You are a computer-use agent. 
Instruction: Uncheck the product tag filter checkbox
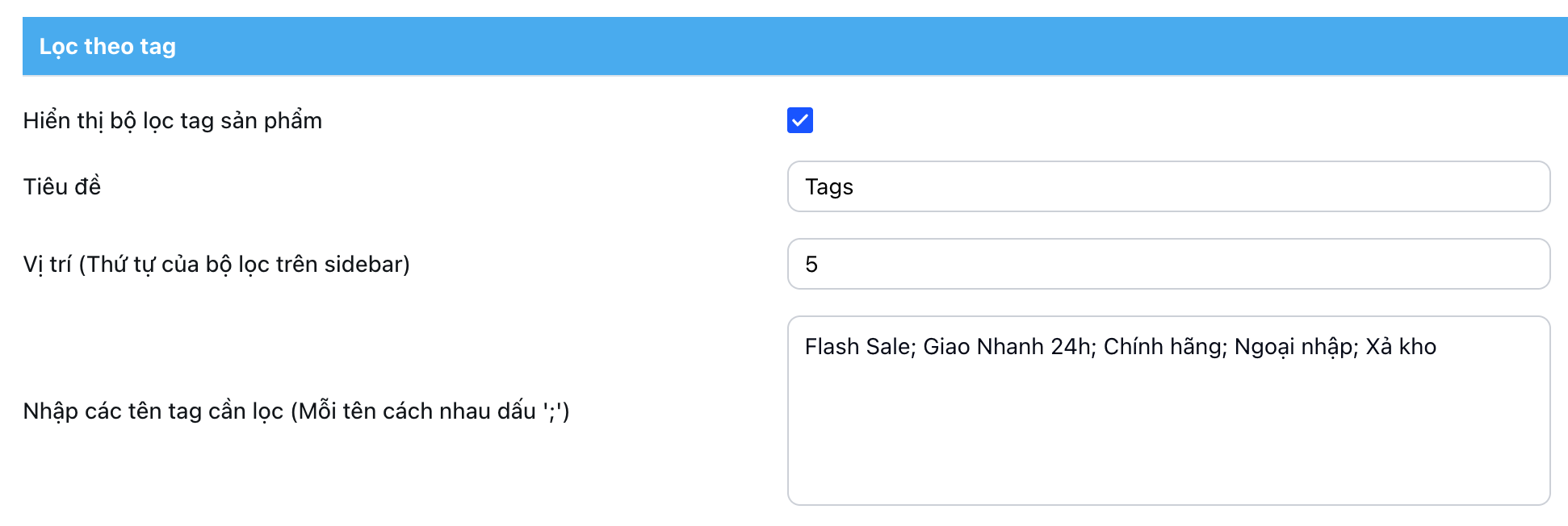tap(799, 120)
